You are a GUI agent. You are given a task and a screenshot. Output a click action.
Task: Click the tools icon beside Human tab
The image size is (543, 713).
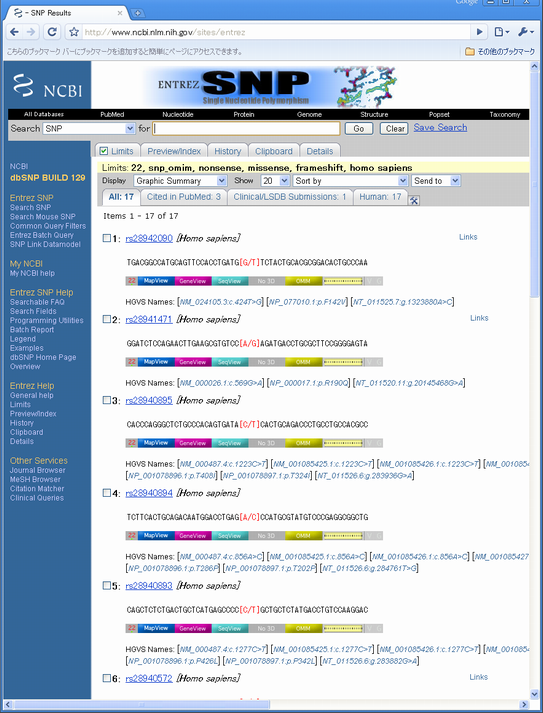414,200
